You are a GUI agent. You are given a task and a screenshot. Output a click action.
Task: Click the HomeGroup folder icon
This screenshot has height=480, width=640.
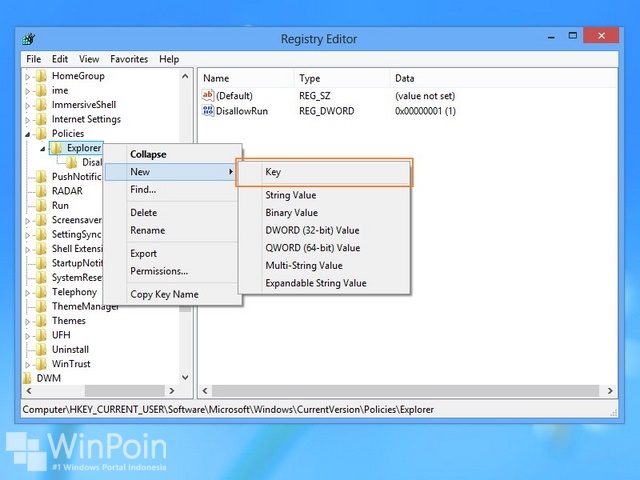41,76
